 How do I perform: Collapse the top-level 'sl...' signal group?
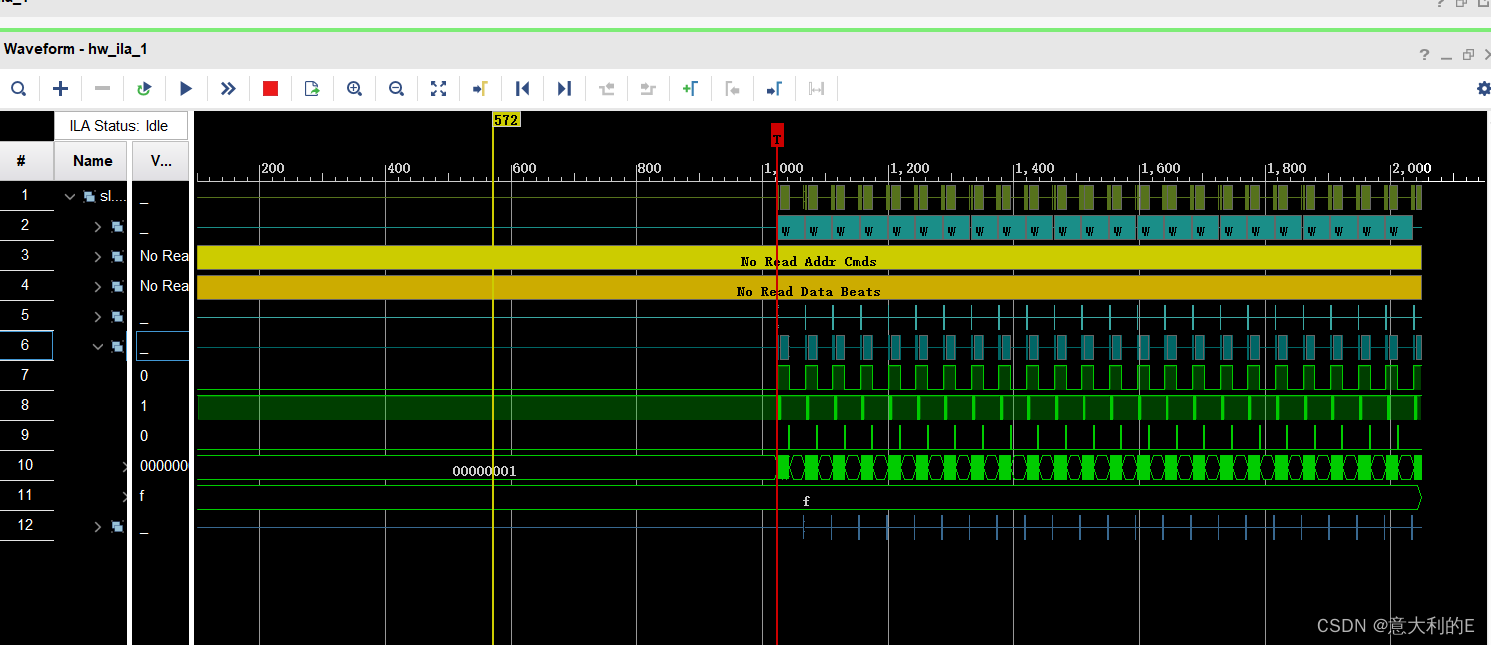point(70,196)
